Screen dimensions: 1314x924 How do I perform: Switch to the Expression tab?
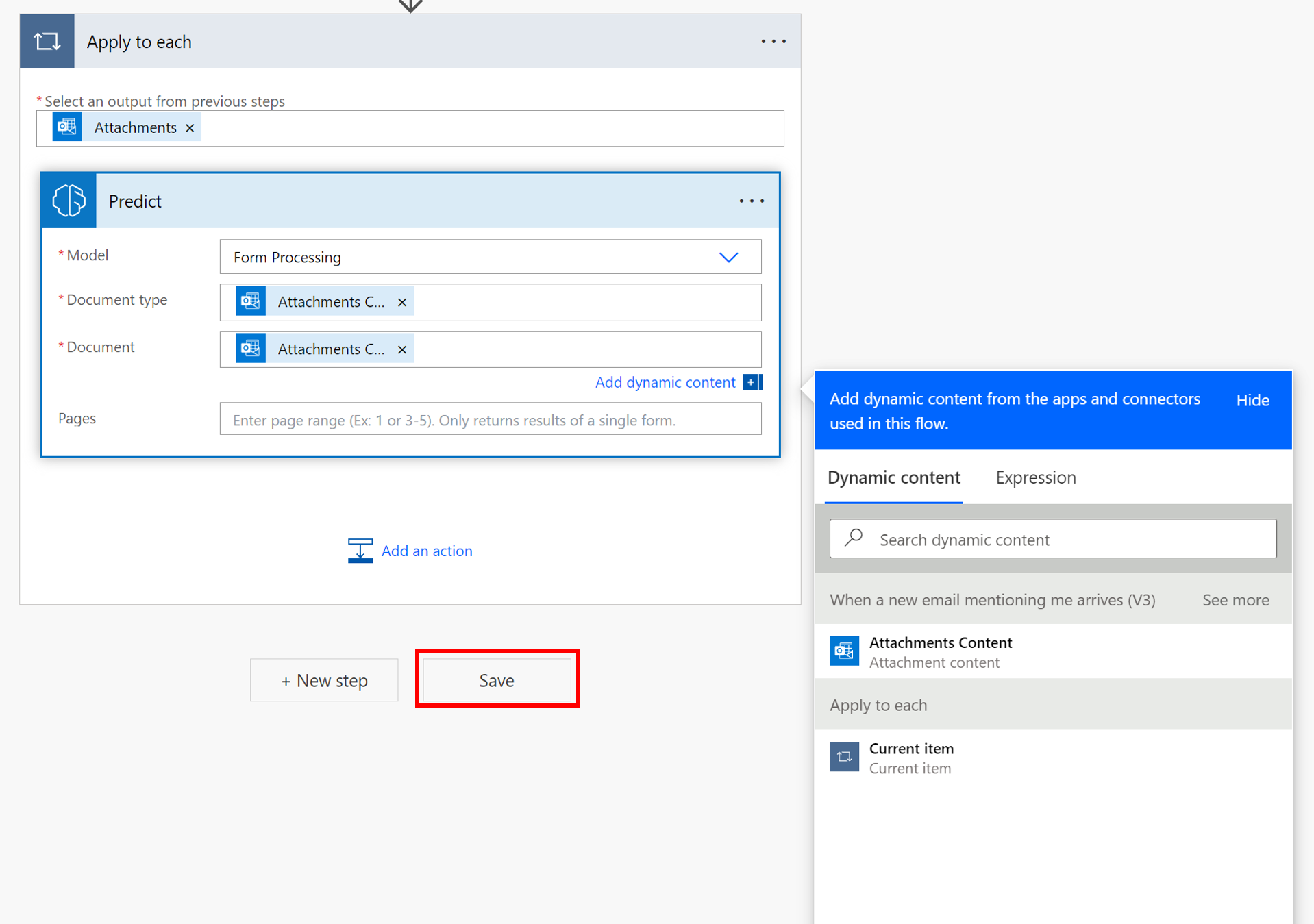point(1035,477)
